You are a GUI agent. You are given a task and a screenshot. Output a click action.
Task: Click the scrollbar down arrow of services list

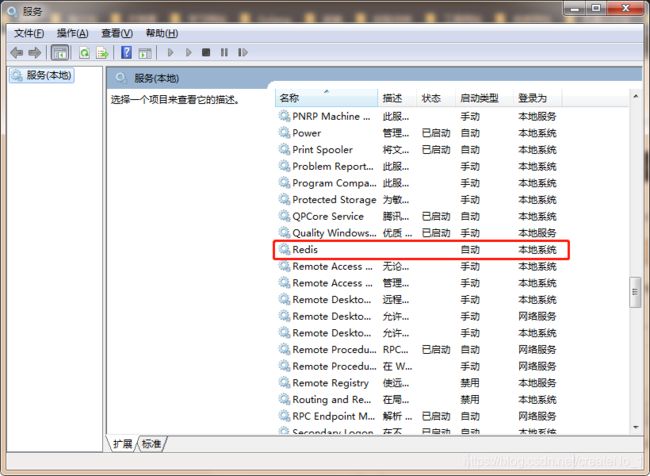[x=635, y=427]
